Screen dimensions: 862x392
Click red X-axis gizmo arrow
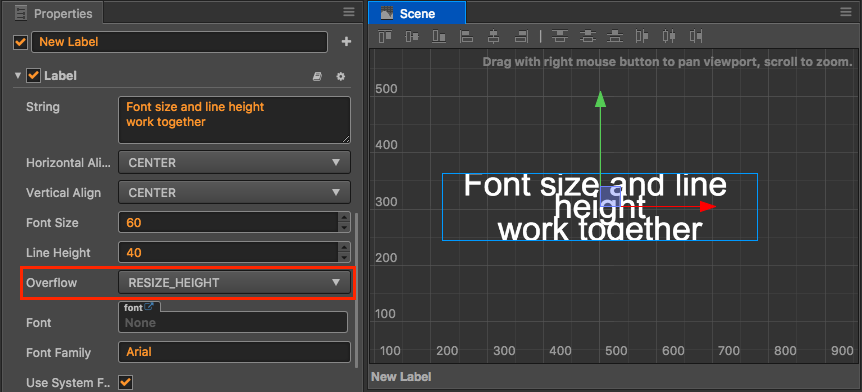[x=708, y=207]
